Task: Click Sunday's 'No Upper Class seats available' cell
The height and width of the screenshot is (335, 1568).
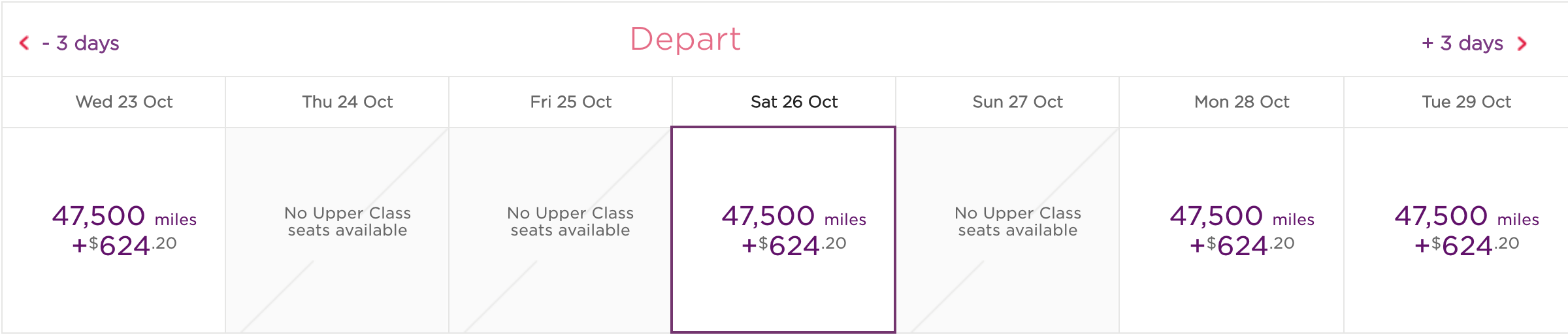Action: (1018, 222)
